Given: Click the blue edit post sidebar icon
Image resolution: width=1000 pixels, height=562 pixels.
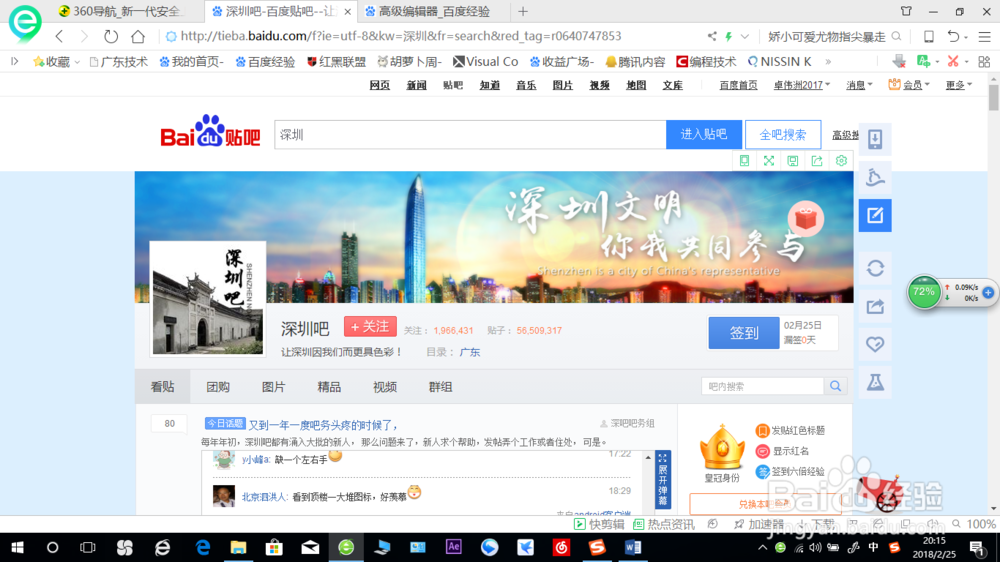Looking at the screenshot, I should (875, 215).
